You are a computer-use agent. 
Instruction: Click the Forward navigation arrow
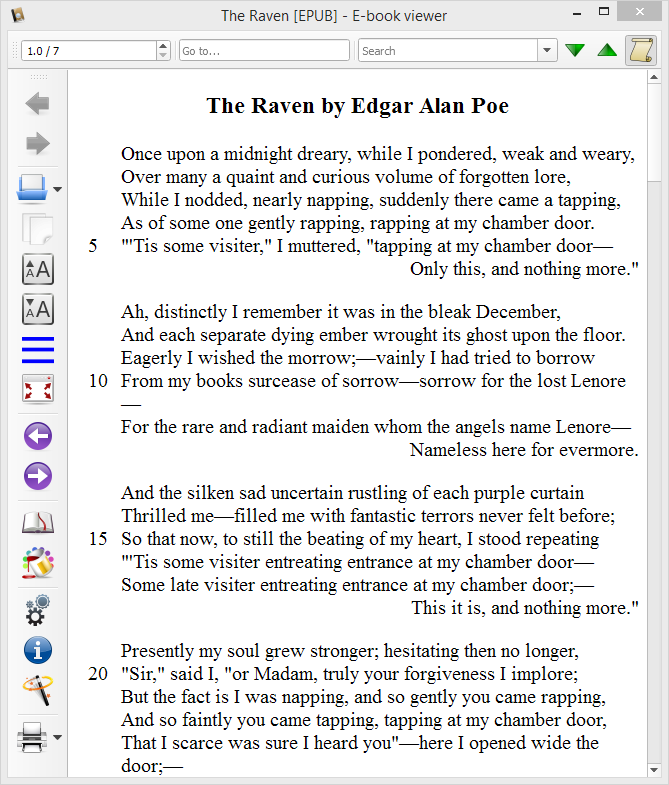(x=38, y=144)
